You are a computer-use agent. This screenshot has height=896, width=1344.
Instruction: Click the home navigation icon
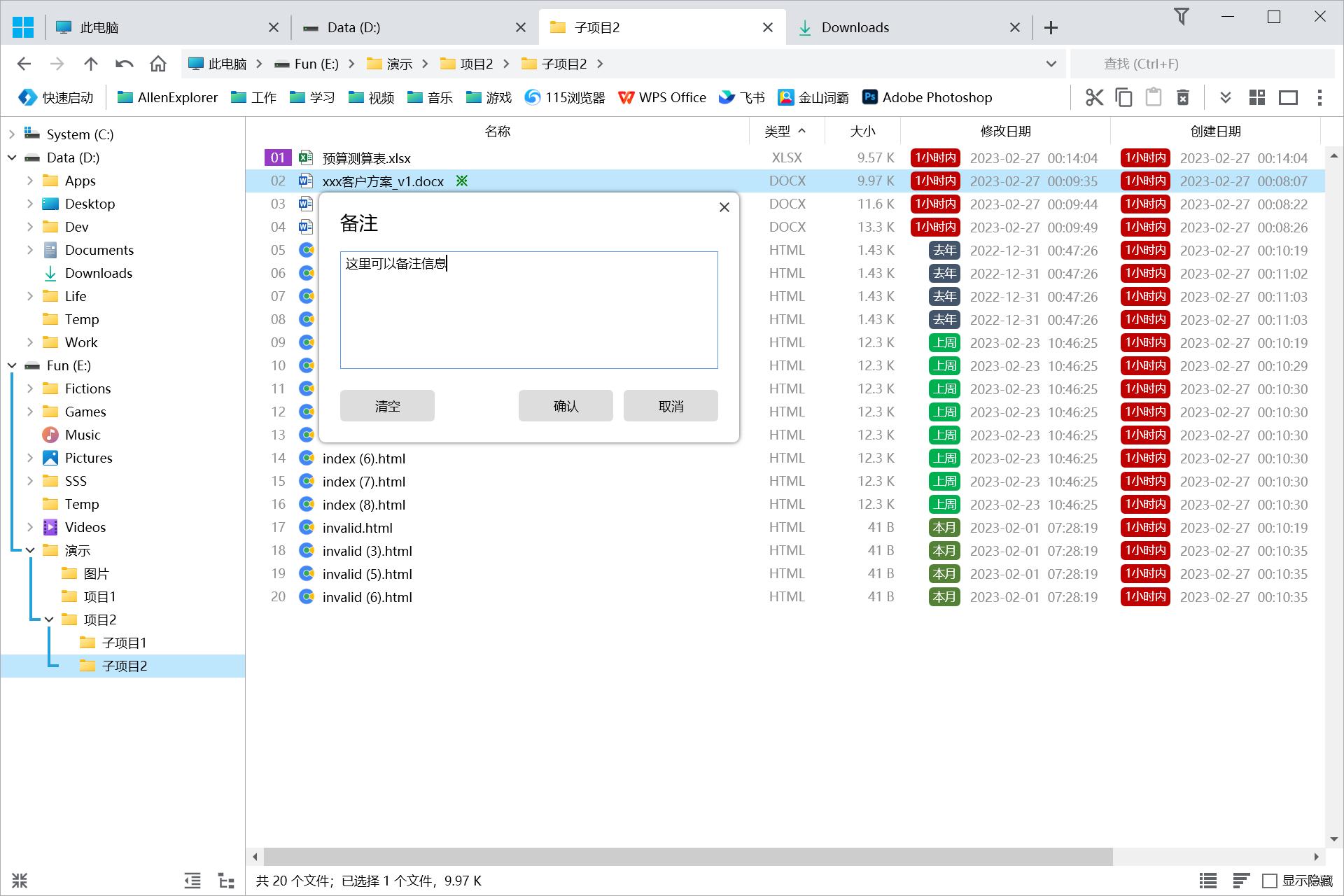click(158, 64)
